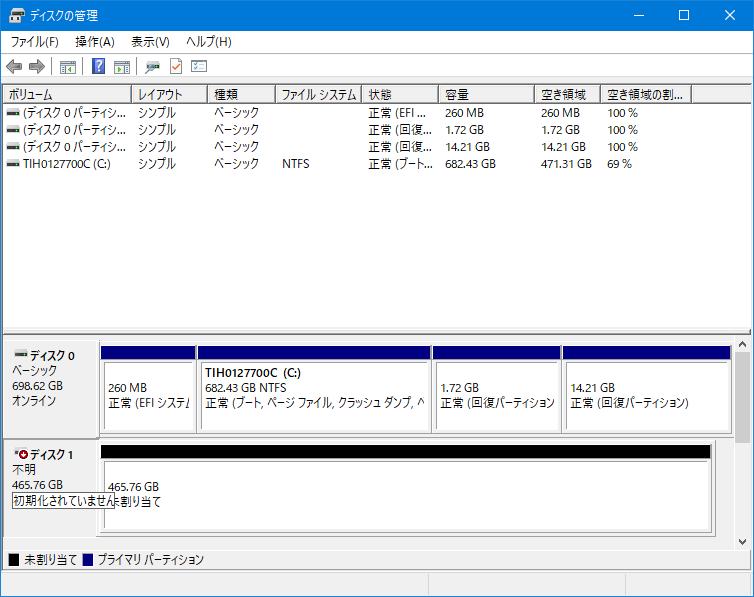The image size is (754, 597).
Task: Sort by the レイアウト column header
Action: [169, 94]
